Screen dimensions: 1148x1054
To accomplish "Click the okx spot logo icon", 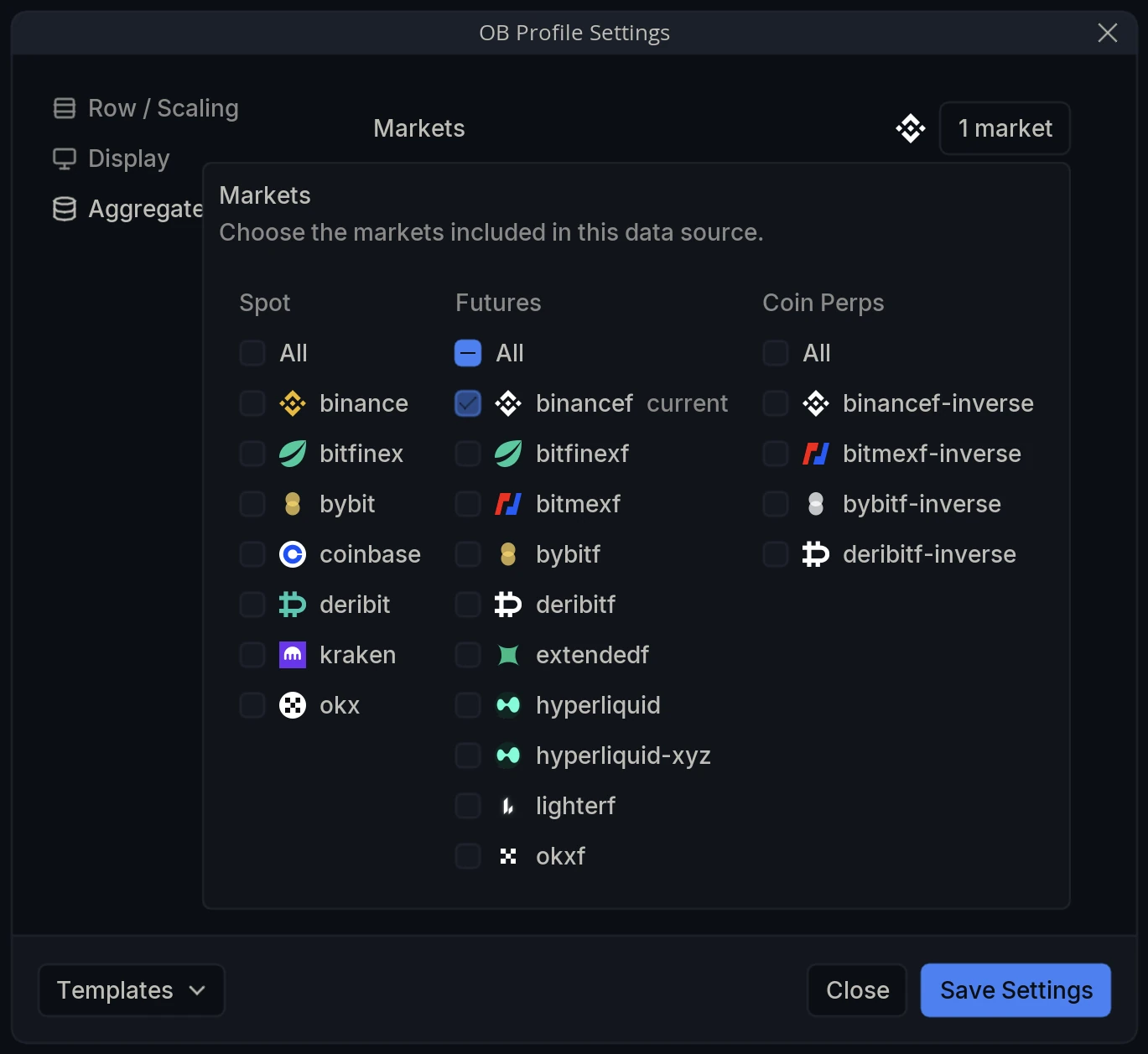I will (293, 705).
